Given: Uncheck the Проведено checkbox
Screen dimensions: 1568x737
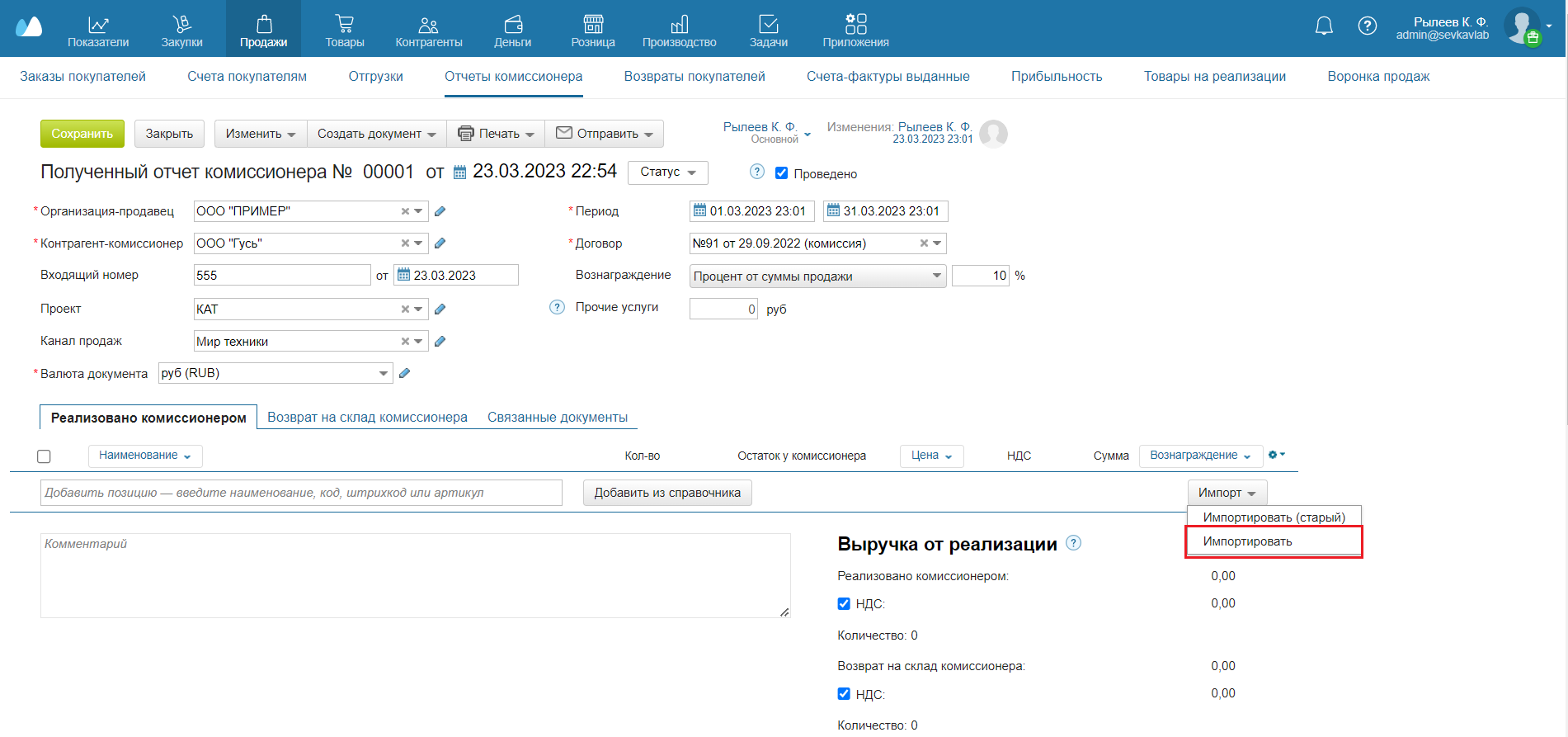Looking at the screenshot, I should click(x=781, y=173).
